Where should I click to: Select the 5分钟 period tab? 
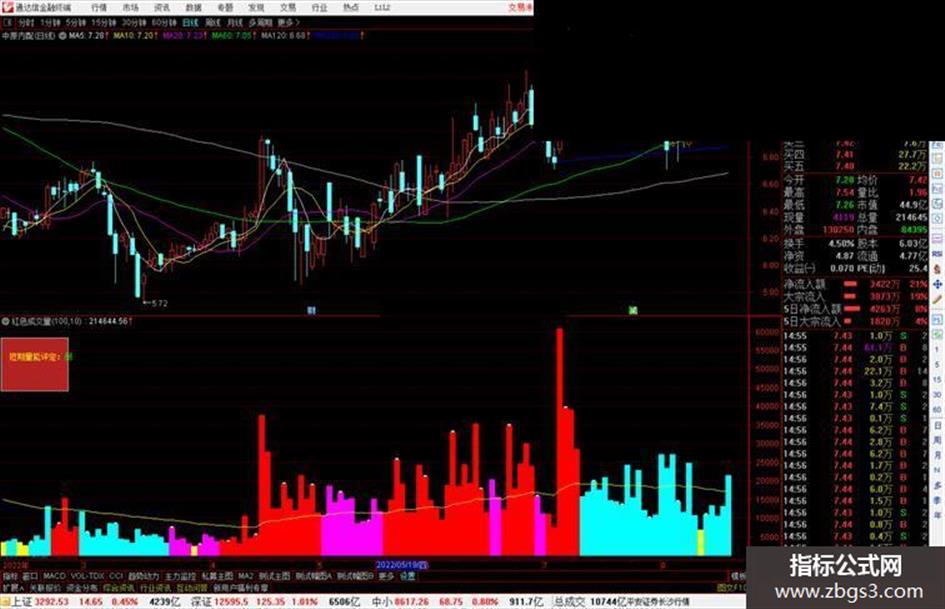(75, 22)
